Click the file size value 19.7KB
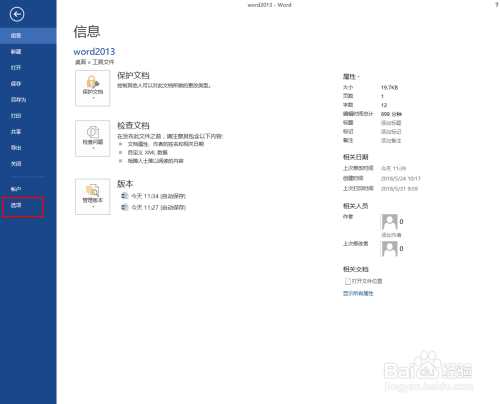 tap(389, 88)
